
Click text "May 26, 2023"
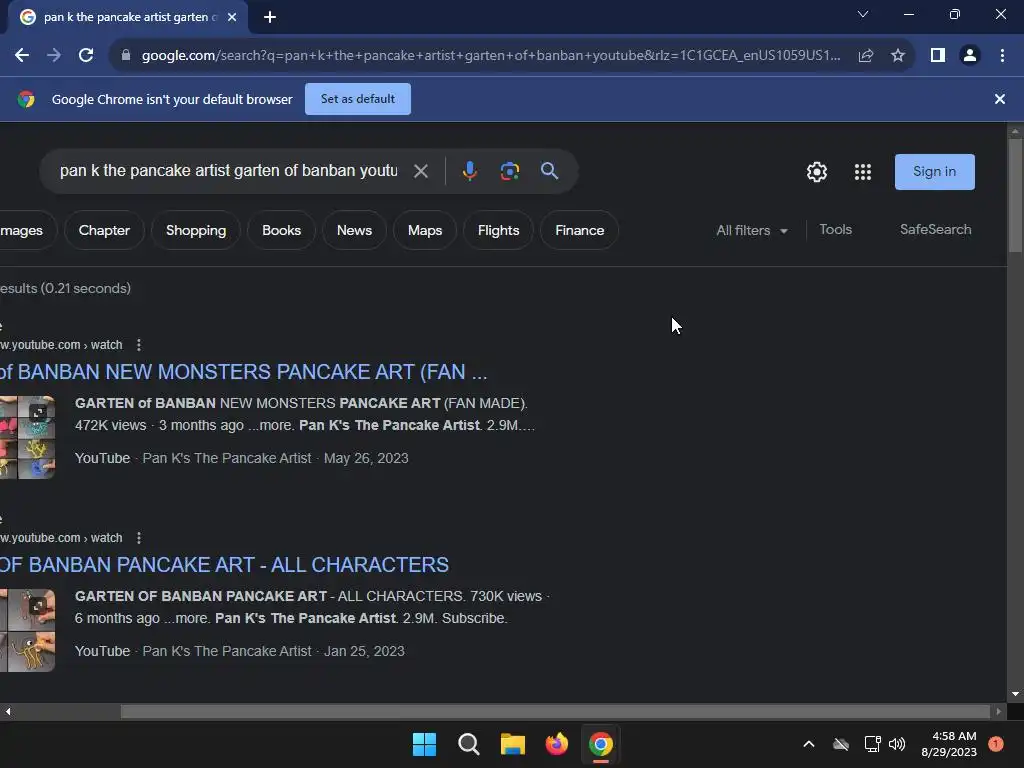pos(366,458)
